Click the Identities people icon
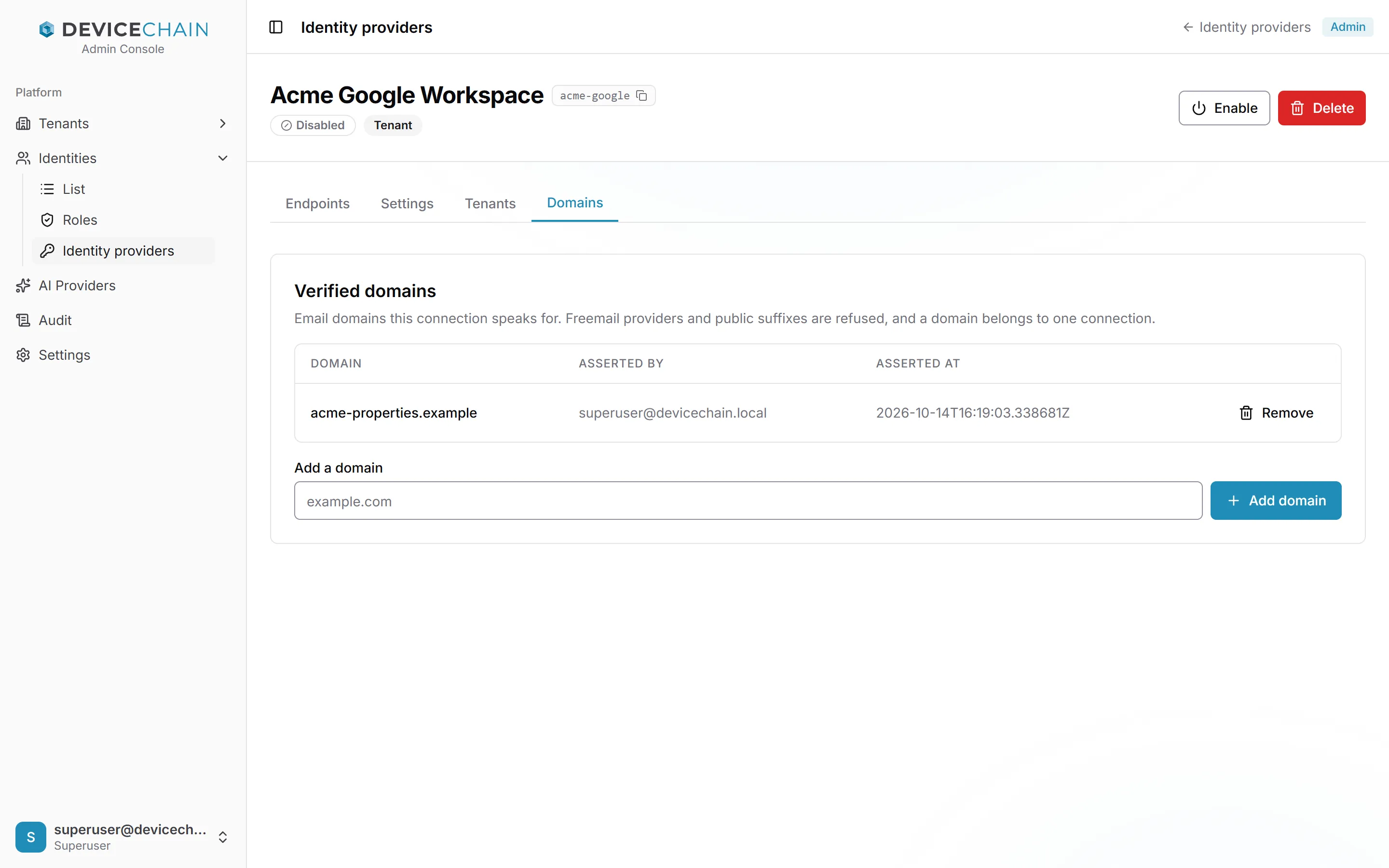This screenshot has width=1389, height=868. tap(23, 158)
